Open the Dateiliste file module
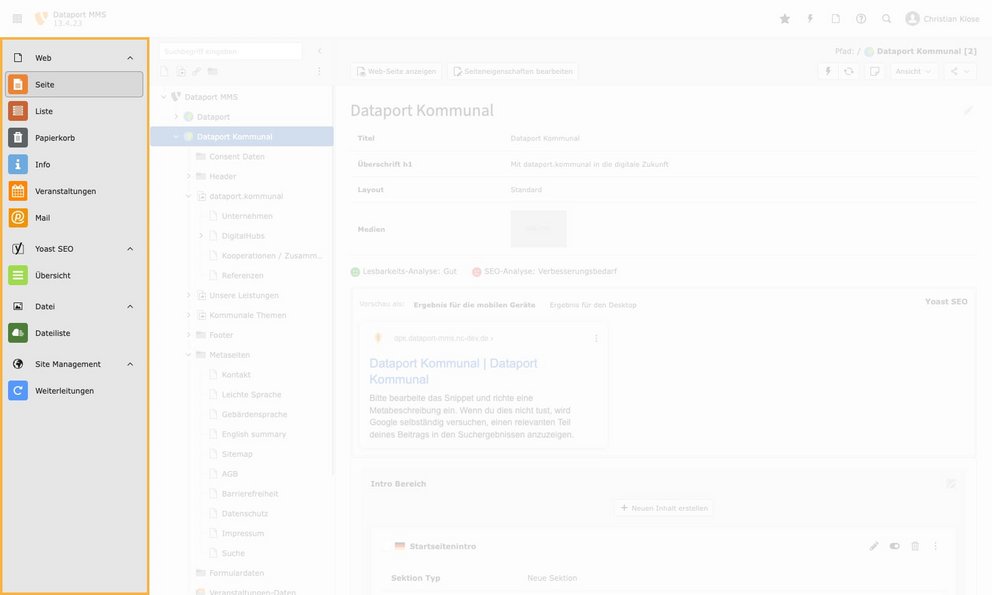The width and height of the screenshot is (992, 595). click(52, 333)
